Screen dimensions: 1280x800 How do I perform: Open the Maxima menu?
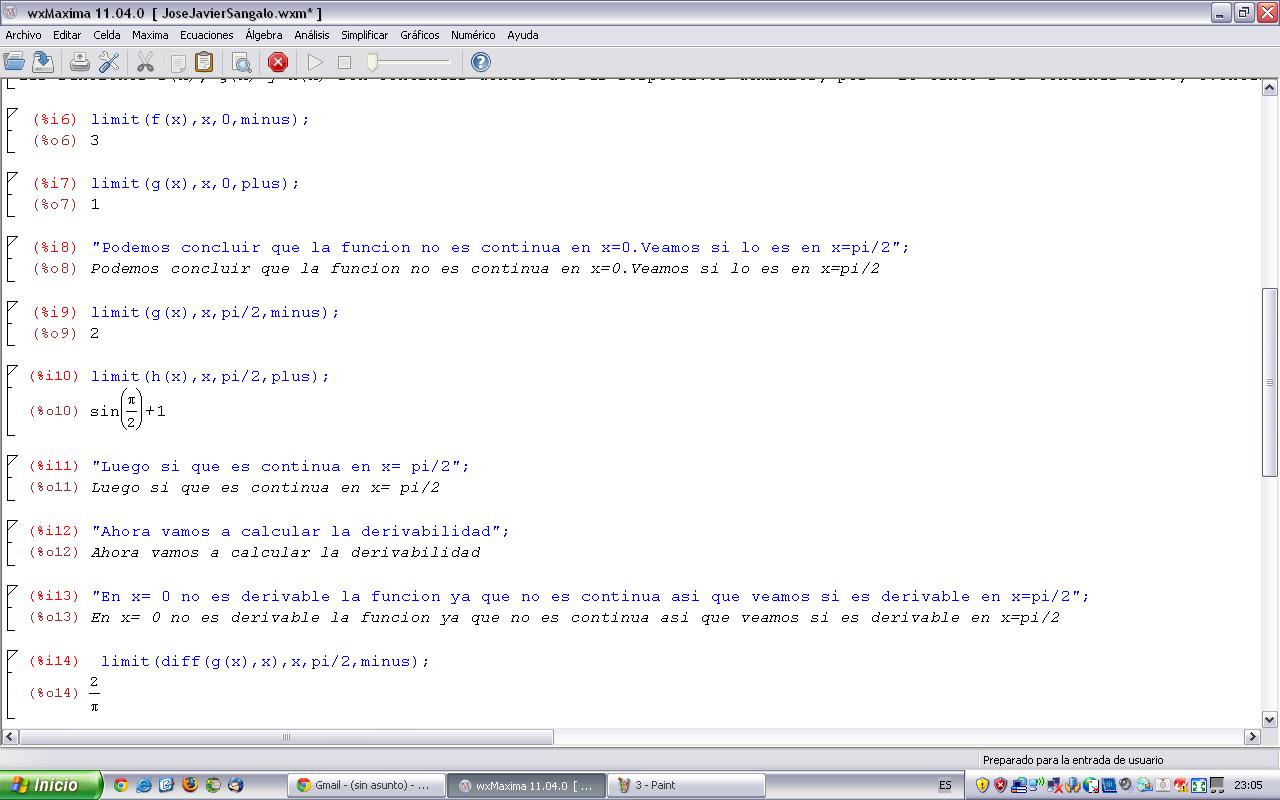tap(150, 35)
